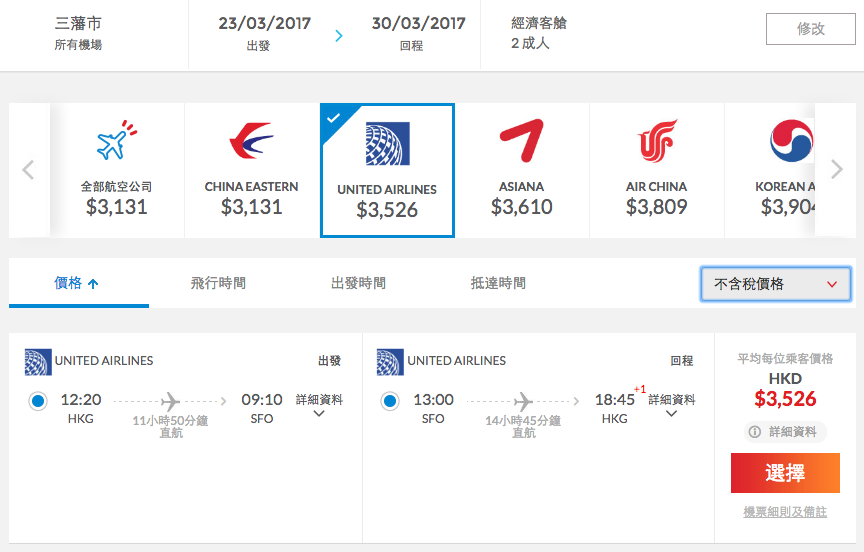Screen dimensions: 864x552
Task: Click the return flight airplane route icon
Action: (x=523, y=401)
